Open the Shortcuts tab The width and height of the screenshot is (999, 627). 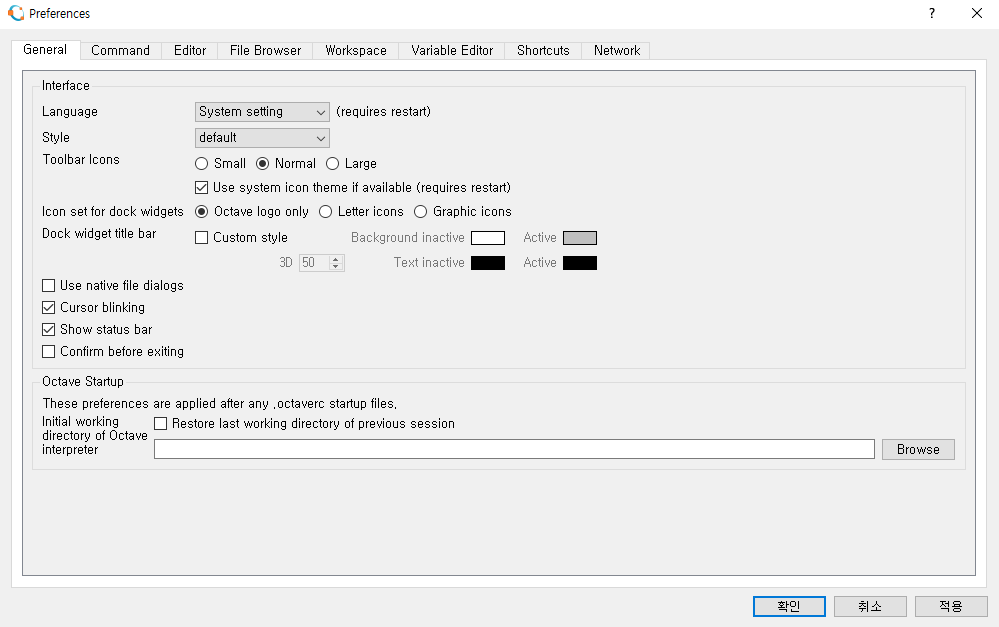(x=543, y=50)
